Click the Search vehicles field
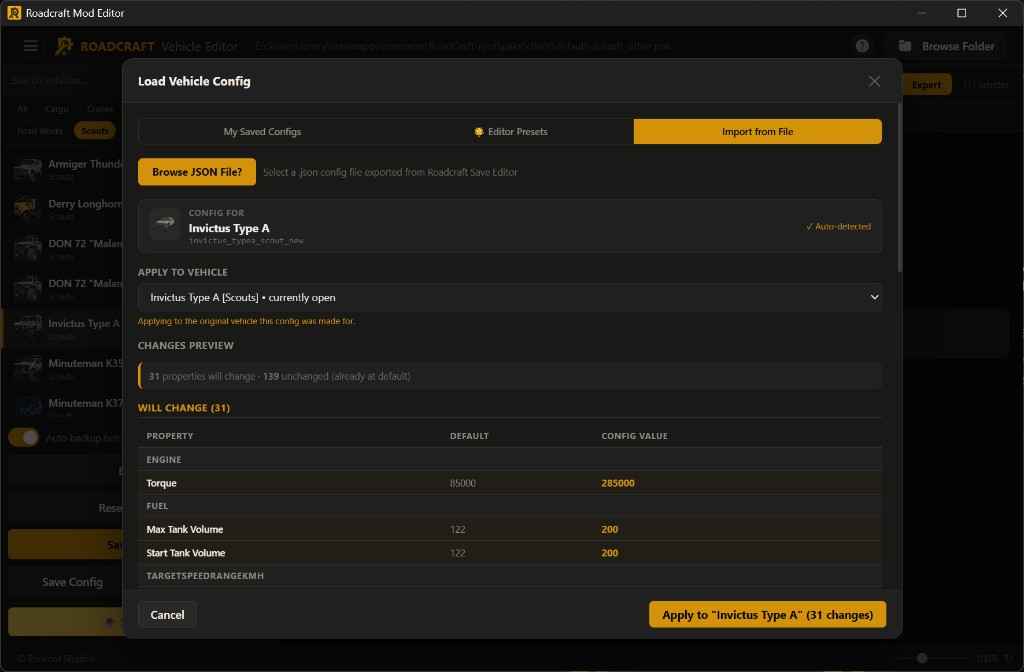The height and width of the screenshot is (672, 1024). click(x=65, y=80)
